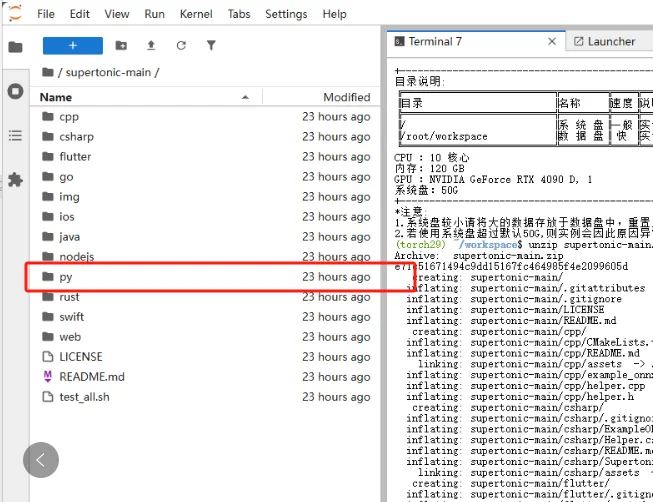653x502 pixels.
Task: Click the Launcher tab icon
Action: [578, 41]
